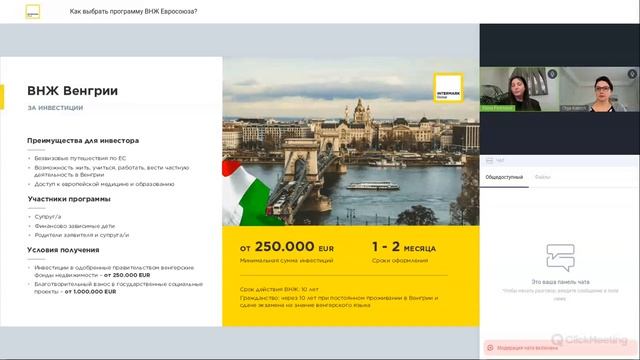Click the 'от 1.000.000 EUR' bold amount

[90, 291]
